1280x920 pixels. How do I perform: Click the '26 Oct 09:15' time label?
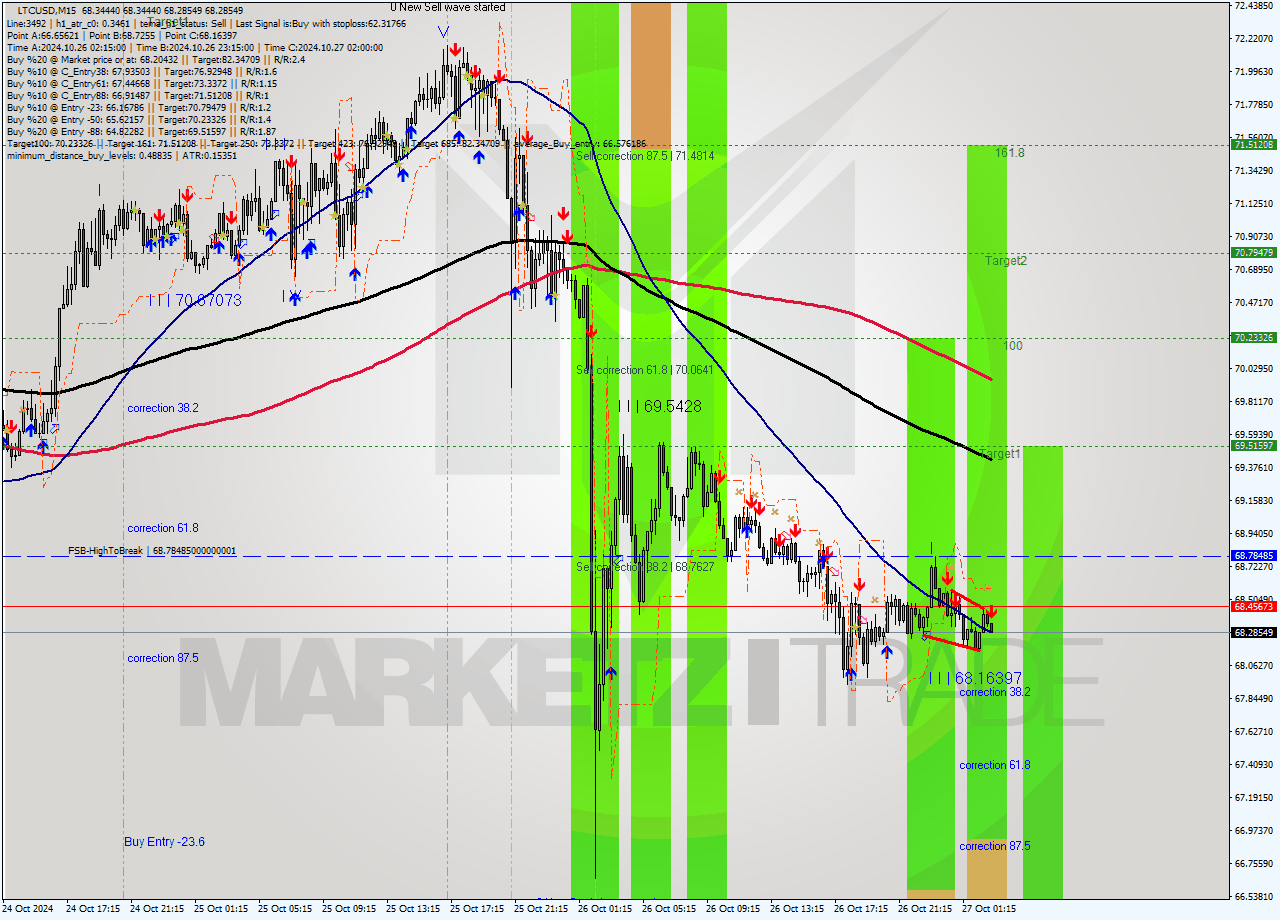(733, 909)
